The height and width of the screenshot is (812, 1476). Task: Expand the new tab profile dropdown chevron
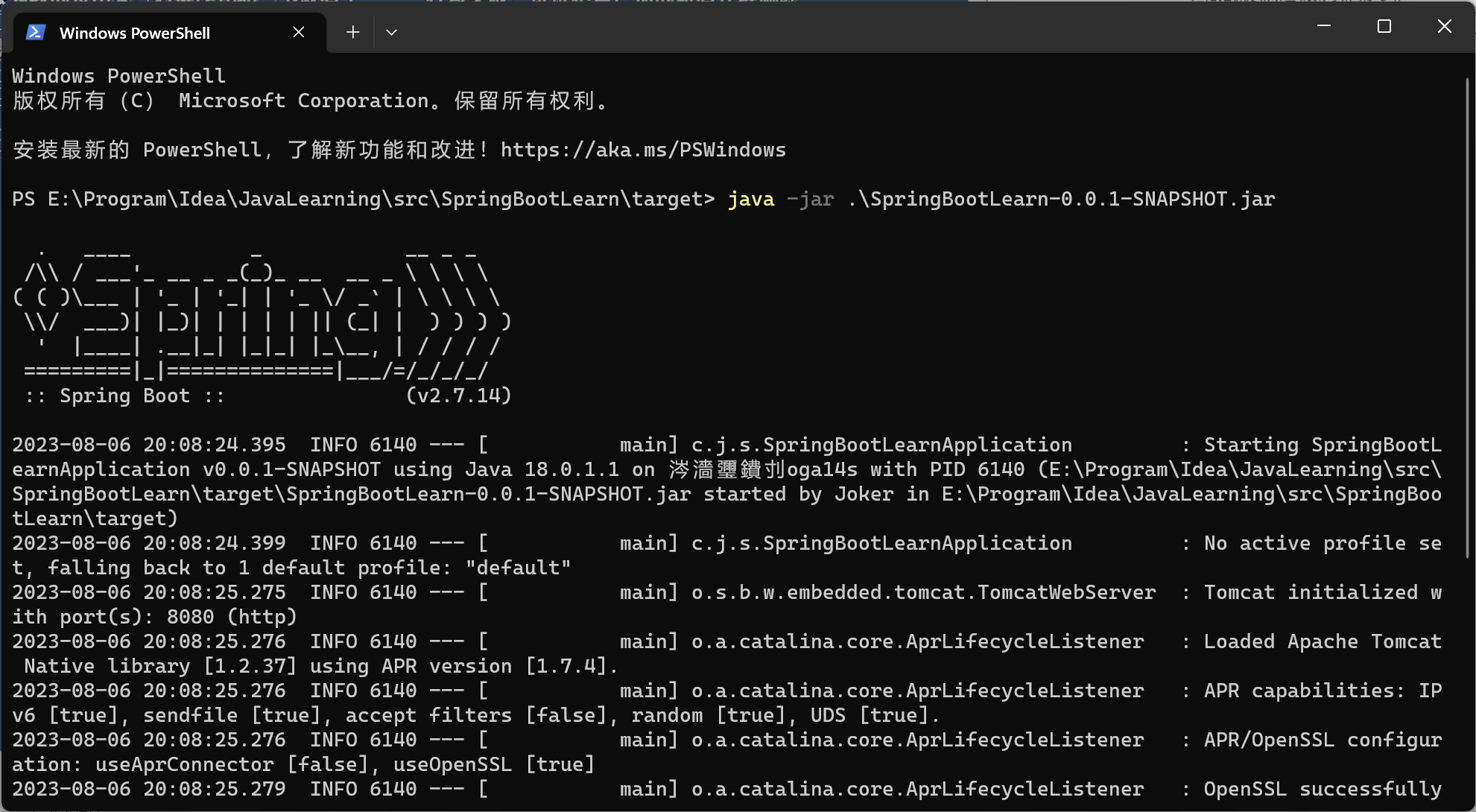tap(391, 32)
